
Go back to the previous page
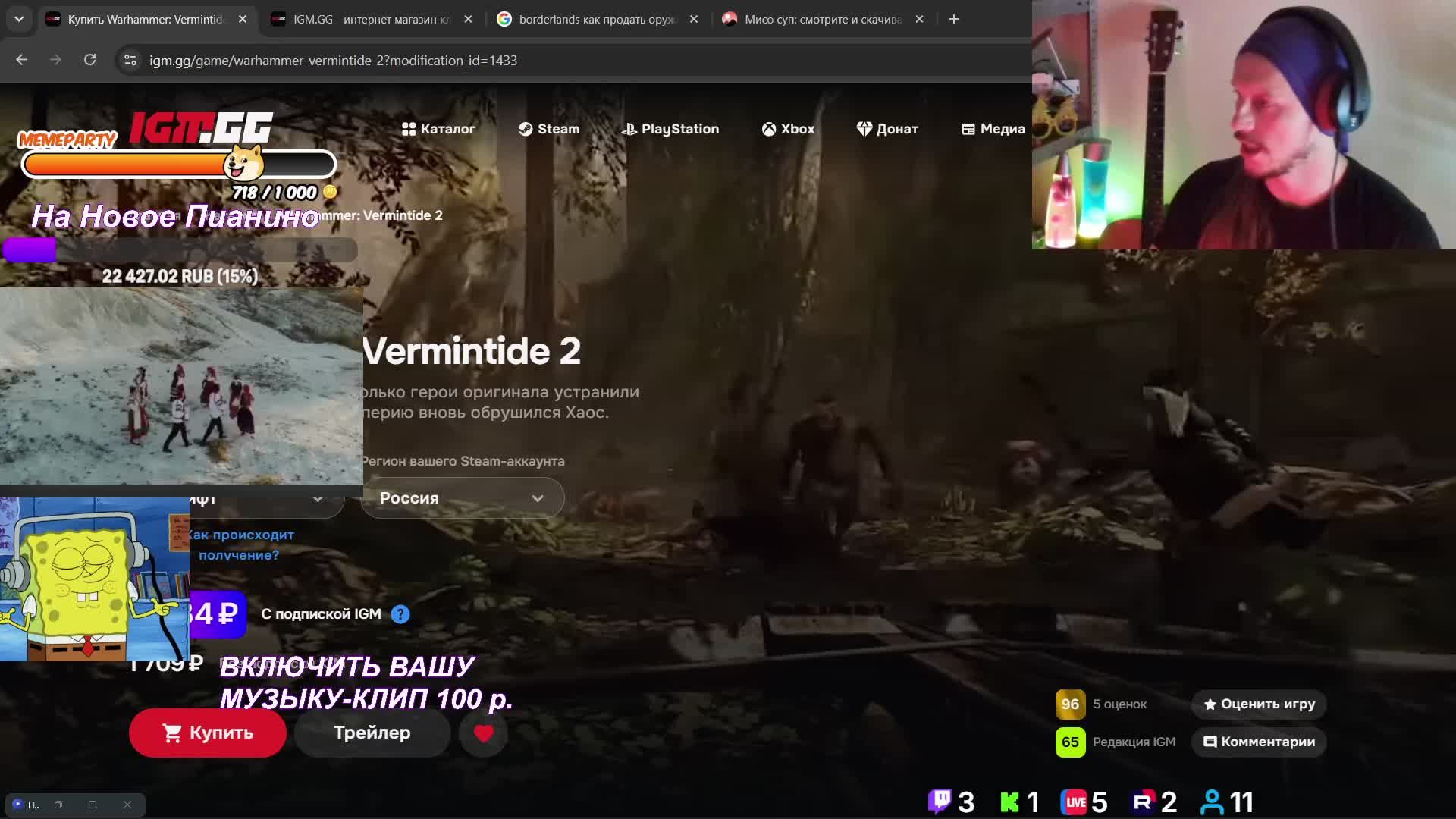pos(21,60)
